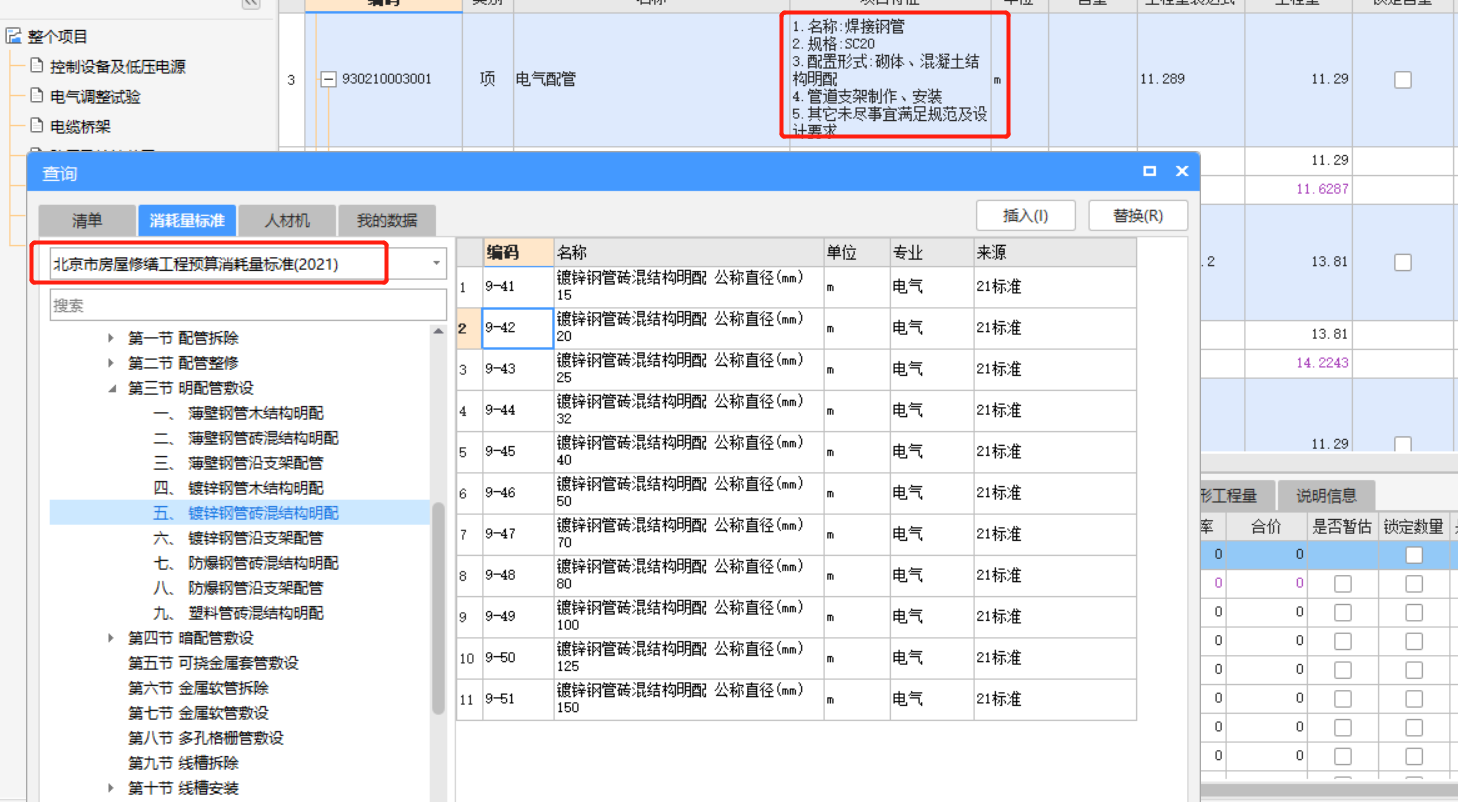Select code cell 9-50
The height and width of the screenshot is (802, 1458).
(x=518, y=658)
